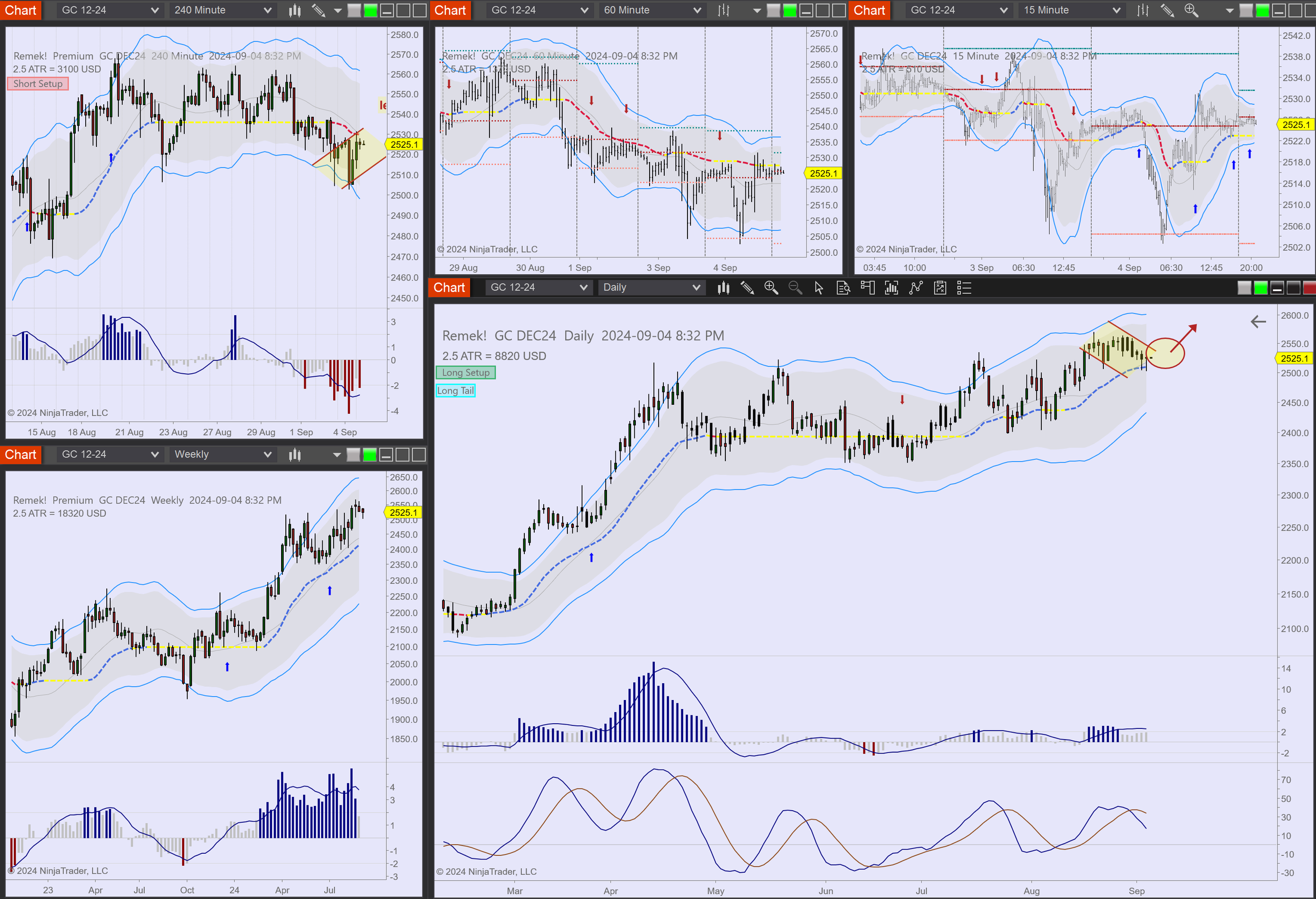Click the Long Setup label on the Daily chart
Viewport: 1316px width, 899px height.
[465, 373]
